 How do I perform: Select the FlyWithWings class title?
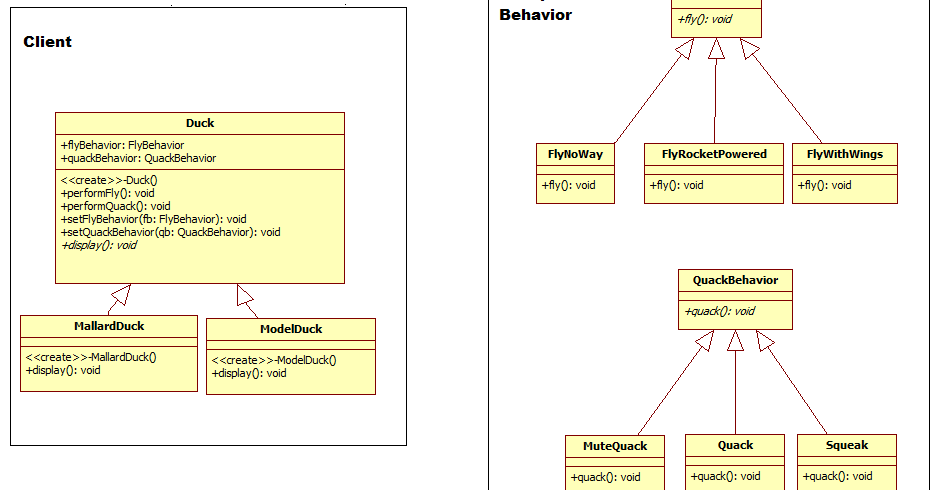pyautogui.click(x=844, y=154)
